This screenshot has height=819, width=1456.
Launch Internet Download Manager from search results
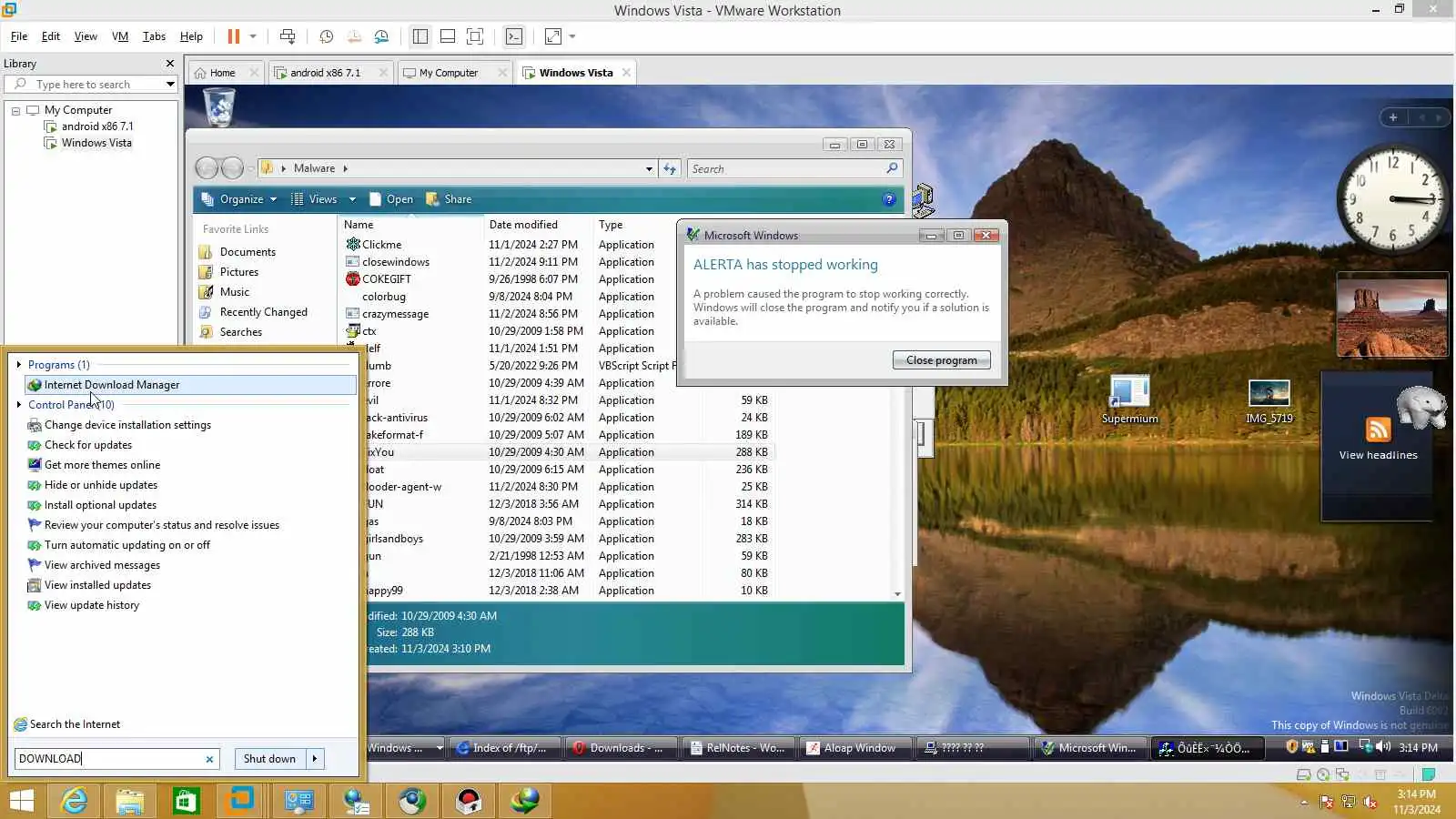[190, 385]
